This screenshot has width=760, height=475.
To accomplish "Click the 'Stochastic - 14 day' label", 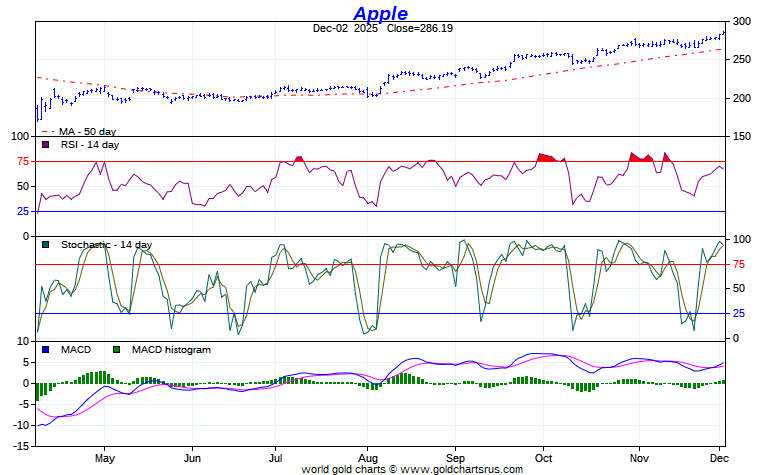I will [x=107, y=245].
